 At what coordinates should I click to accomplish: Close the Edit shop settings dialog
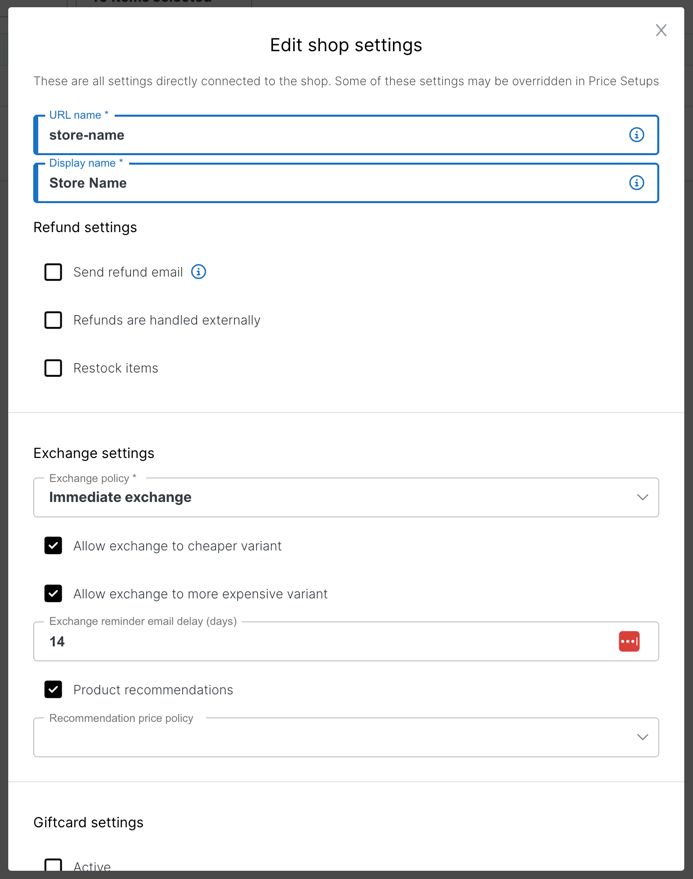coord(661,31)
